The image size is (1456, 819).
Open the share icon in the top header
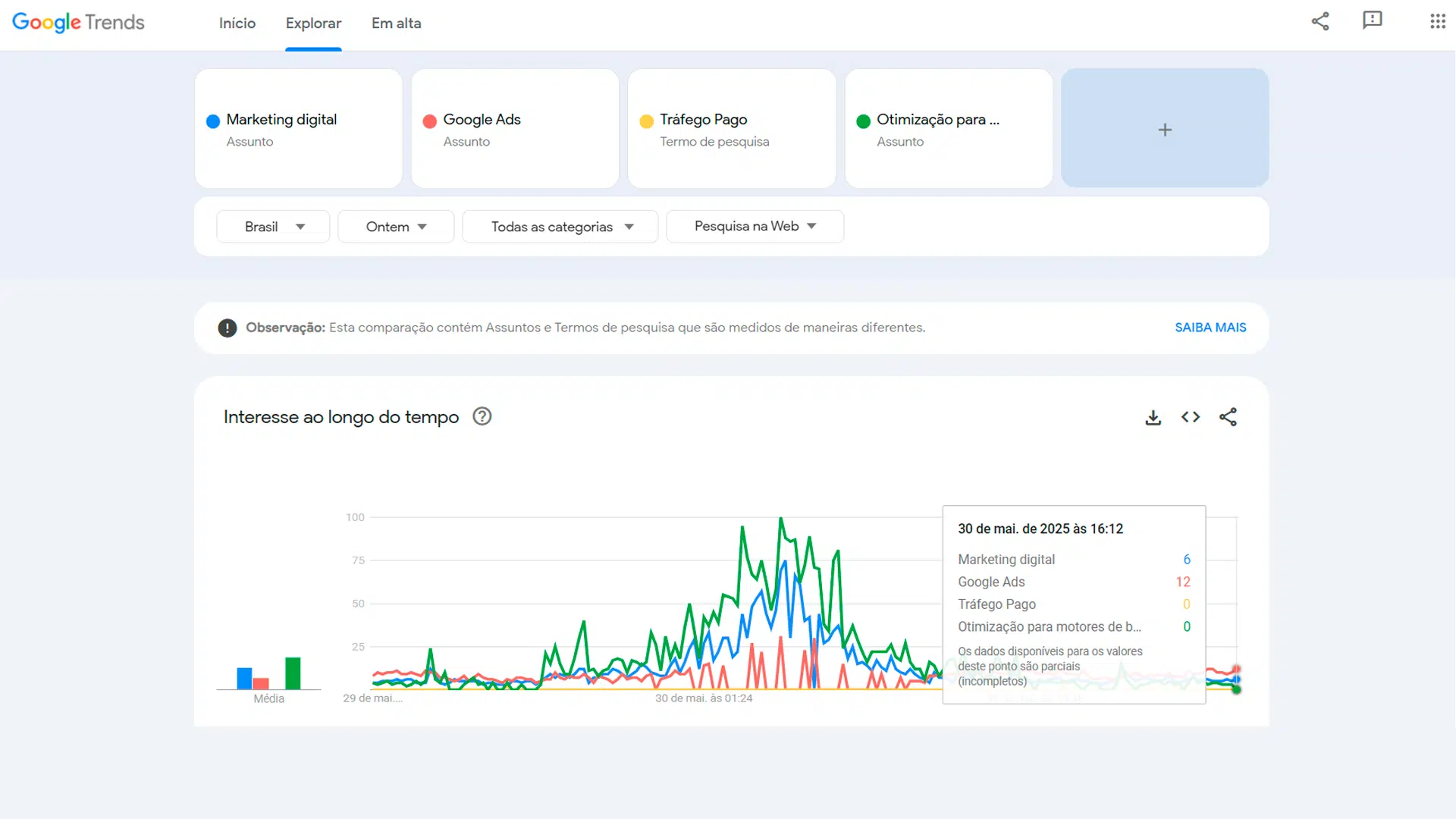[1320, 21]
